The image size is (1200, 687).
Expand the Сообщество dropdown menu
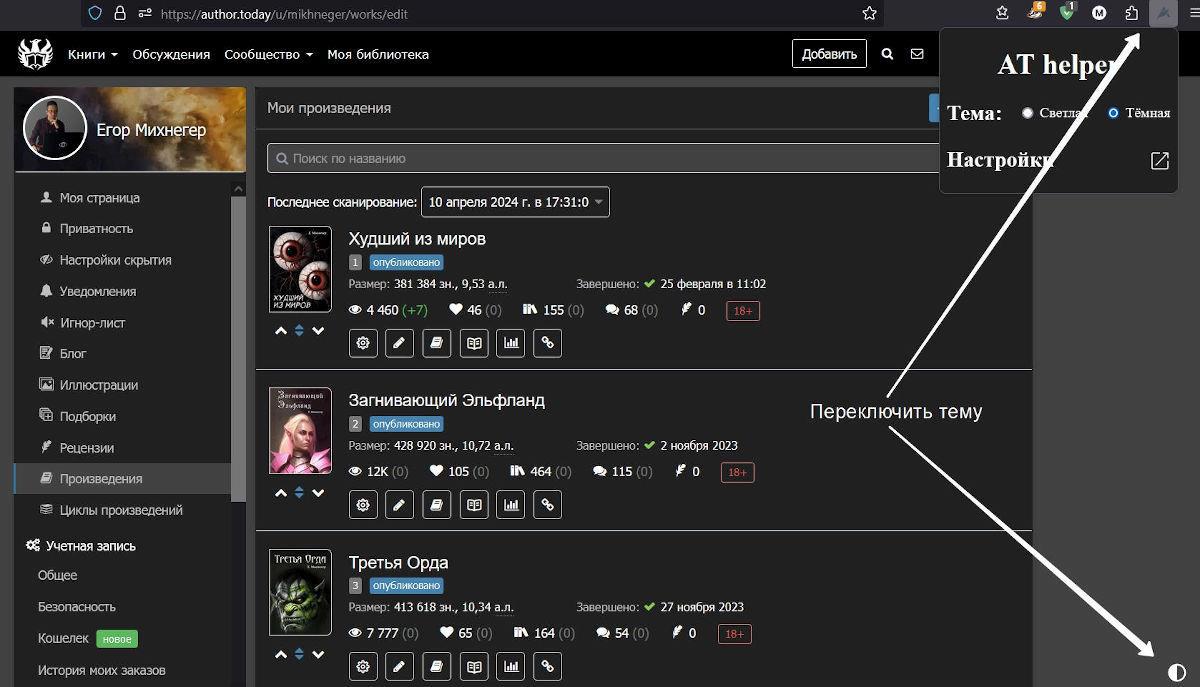(x=268, y=54)
